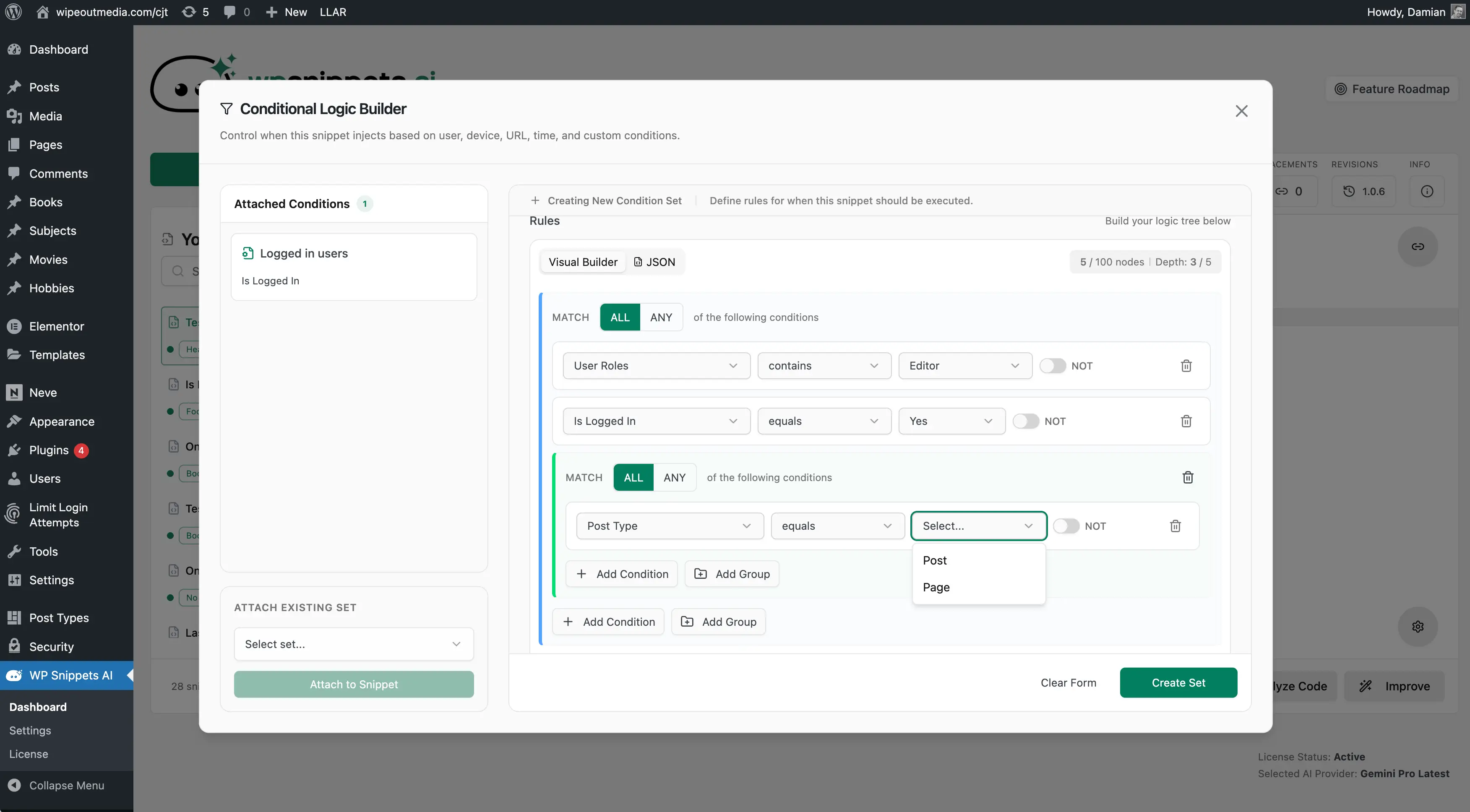Open the comments bubble in admin bar
Viewport: 1470px width, 812px height.
tap(236, 12)
